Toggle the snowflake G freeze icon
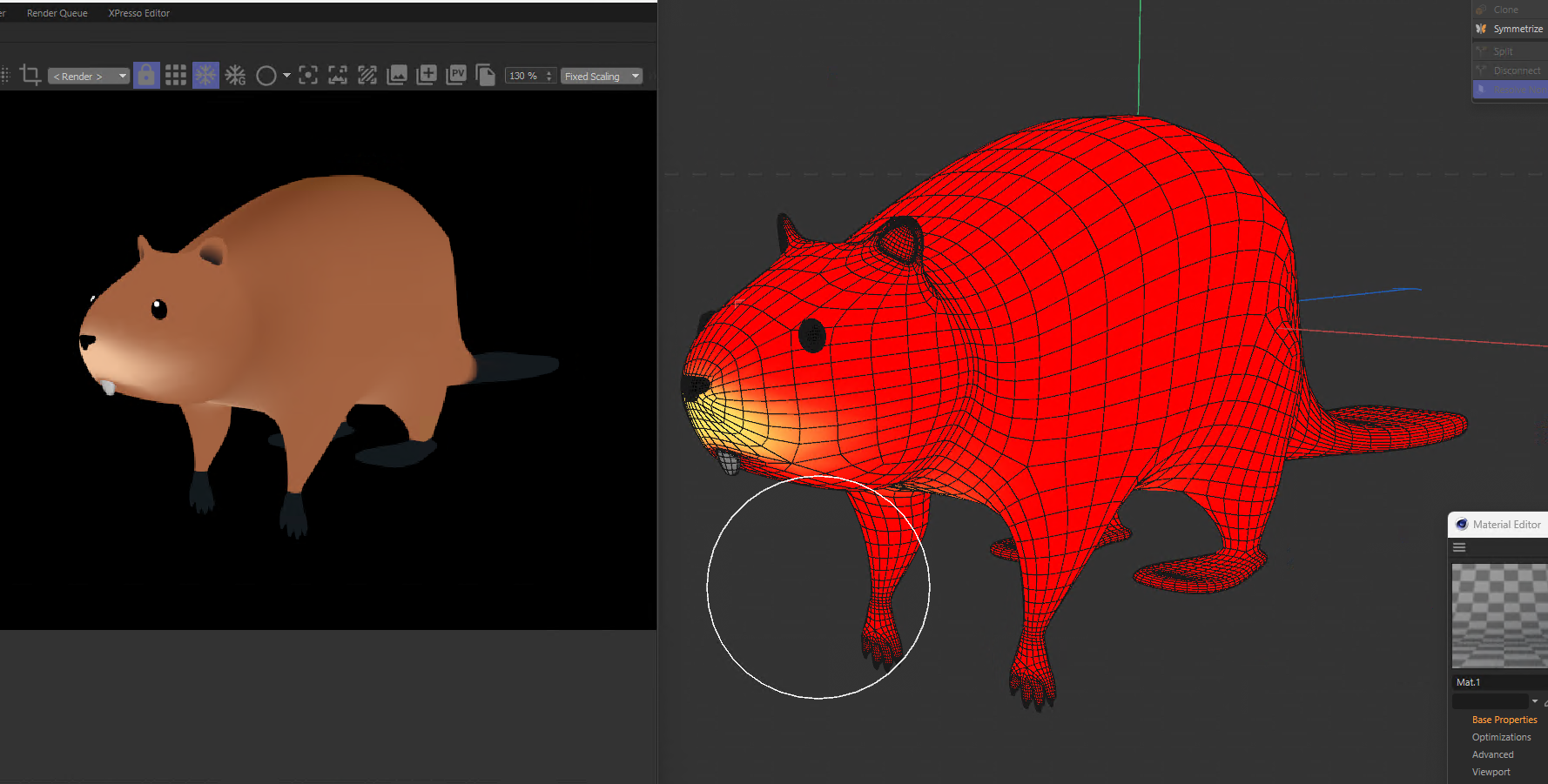 (x=235, y=76)
